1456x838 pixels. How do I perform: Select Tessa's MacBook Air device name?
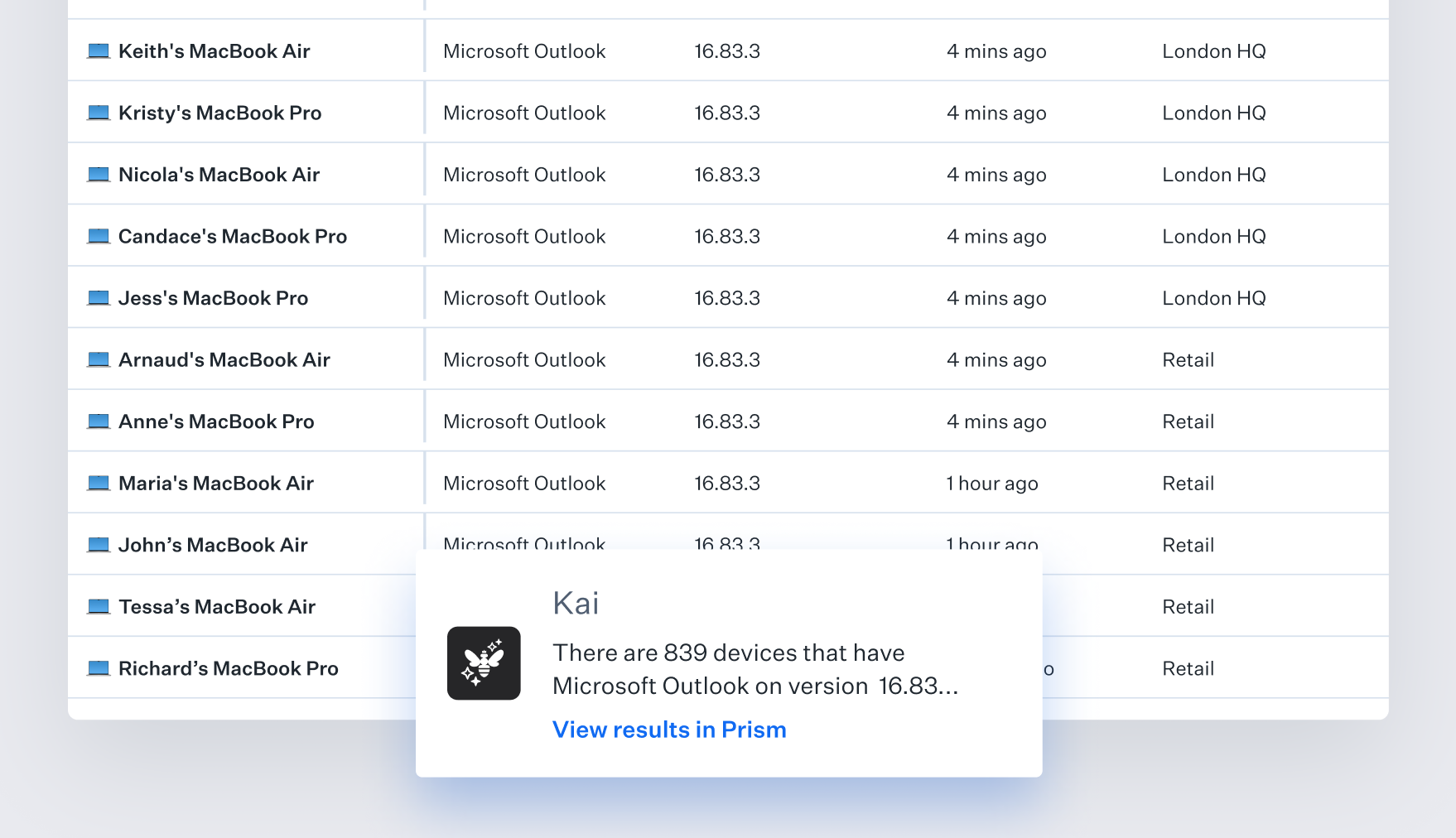(x=217, y=607)
